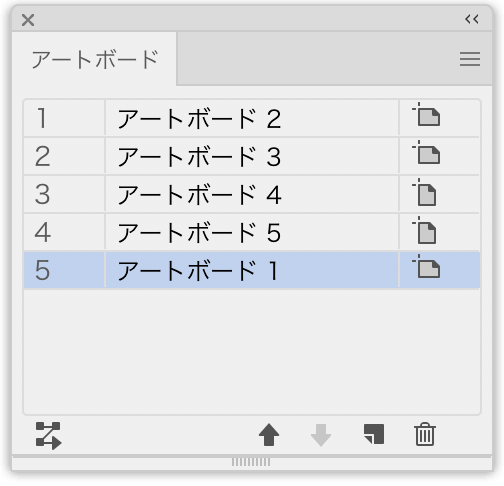The width and height of the screenshot is (504, 486).
Task: Create a new artboard with page icon
Action: click(x=374, y=434)
